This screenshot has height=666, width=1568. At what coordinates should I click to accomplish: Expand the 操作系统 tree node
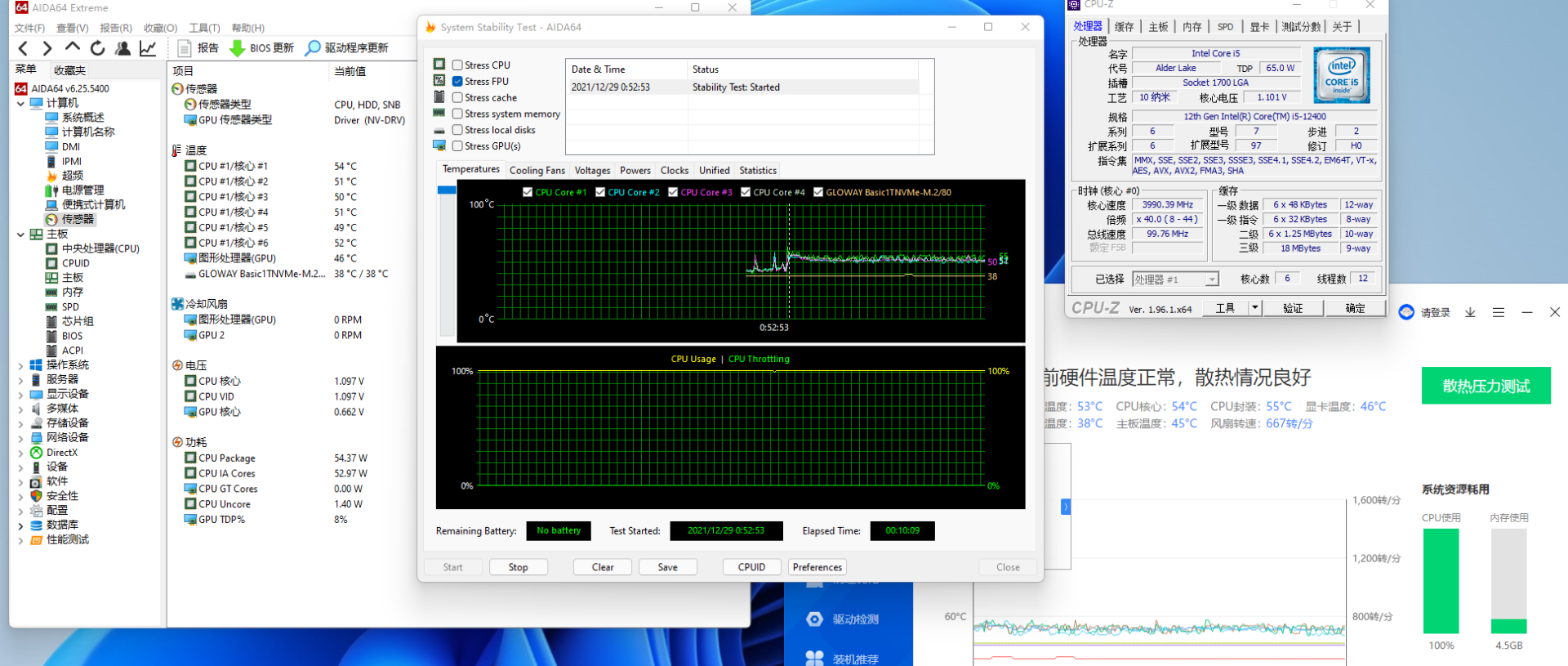point(20,366)
